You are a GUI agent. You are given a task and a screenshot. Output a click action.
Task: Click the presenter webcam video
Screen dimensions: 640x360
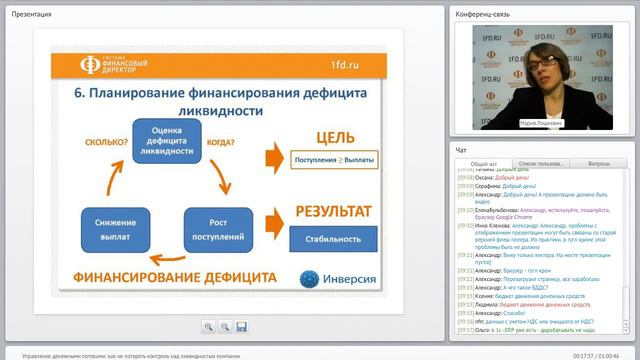tap(542, 78)
